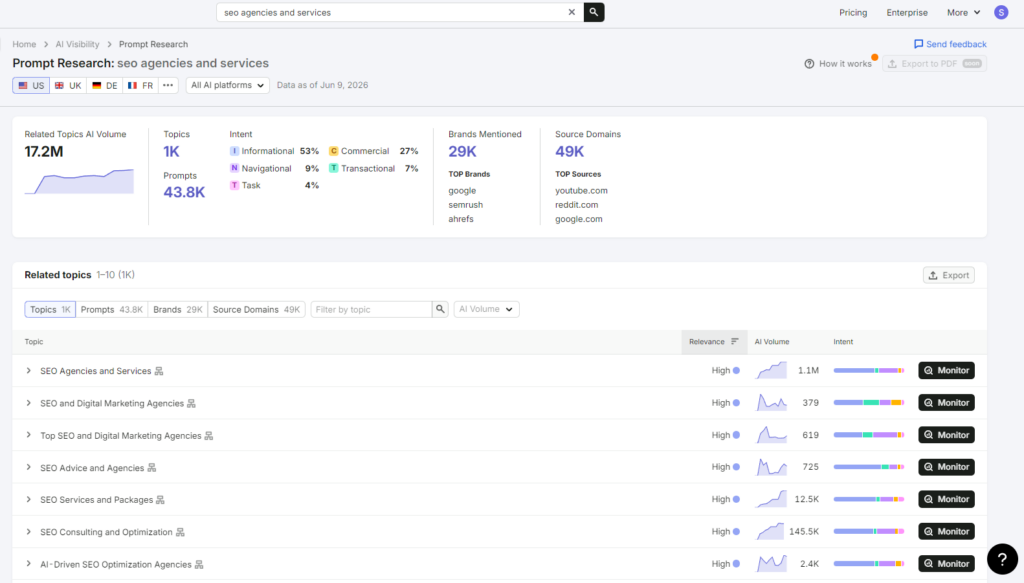The image size is (1024, 583).
Task: Expand the Top SEO and Digital Marketing Agencies row
Action: [x=29, y=435]
